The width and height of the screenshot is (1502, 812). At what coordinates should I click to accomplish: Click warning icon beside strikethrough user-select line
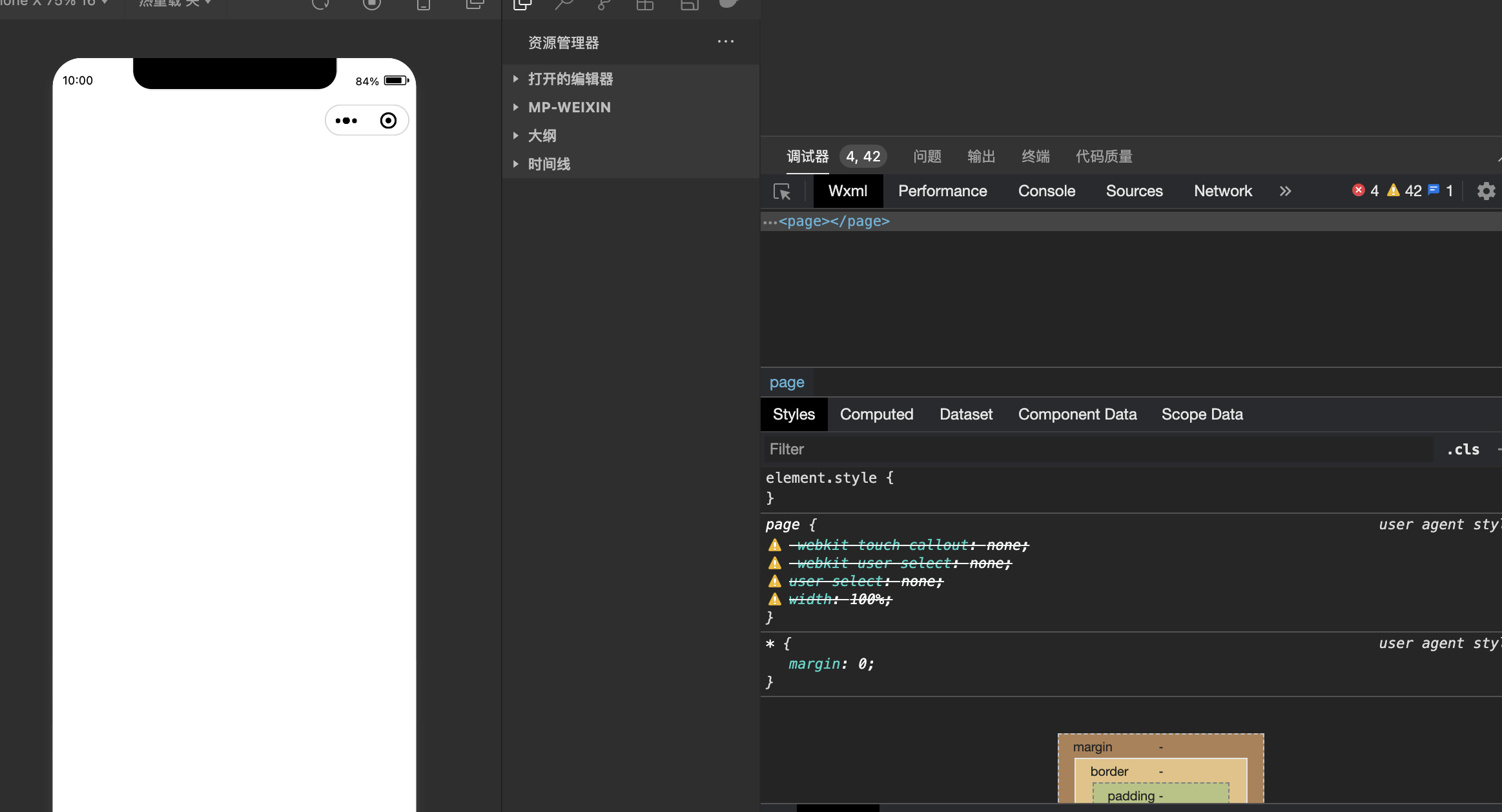point(775,582)
